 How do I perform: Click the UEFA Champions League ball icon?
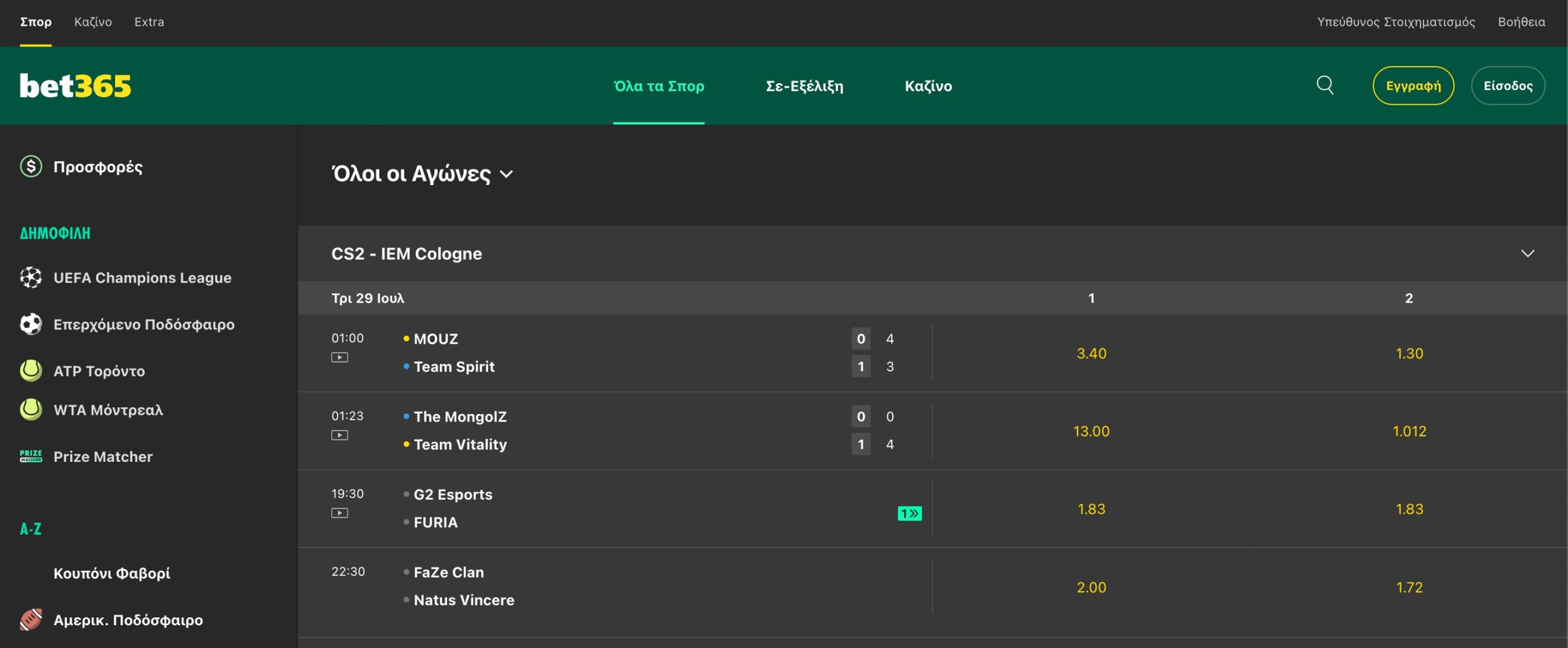(x=31, y=277)
